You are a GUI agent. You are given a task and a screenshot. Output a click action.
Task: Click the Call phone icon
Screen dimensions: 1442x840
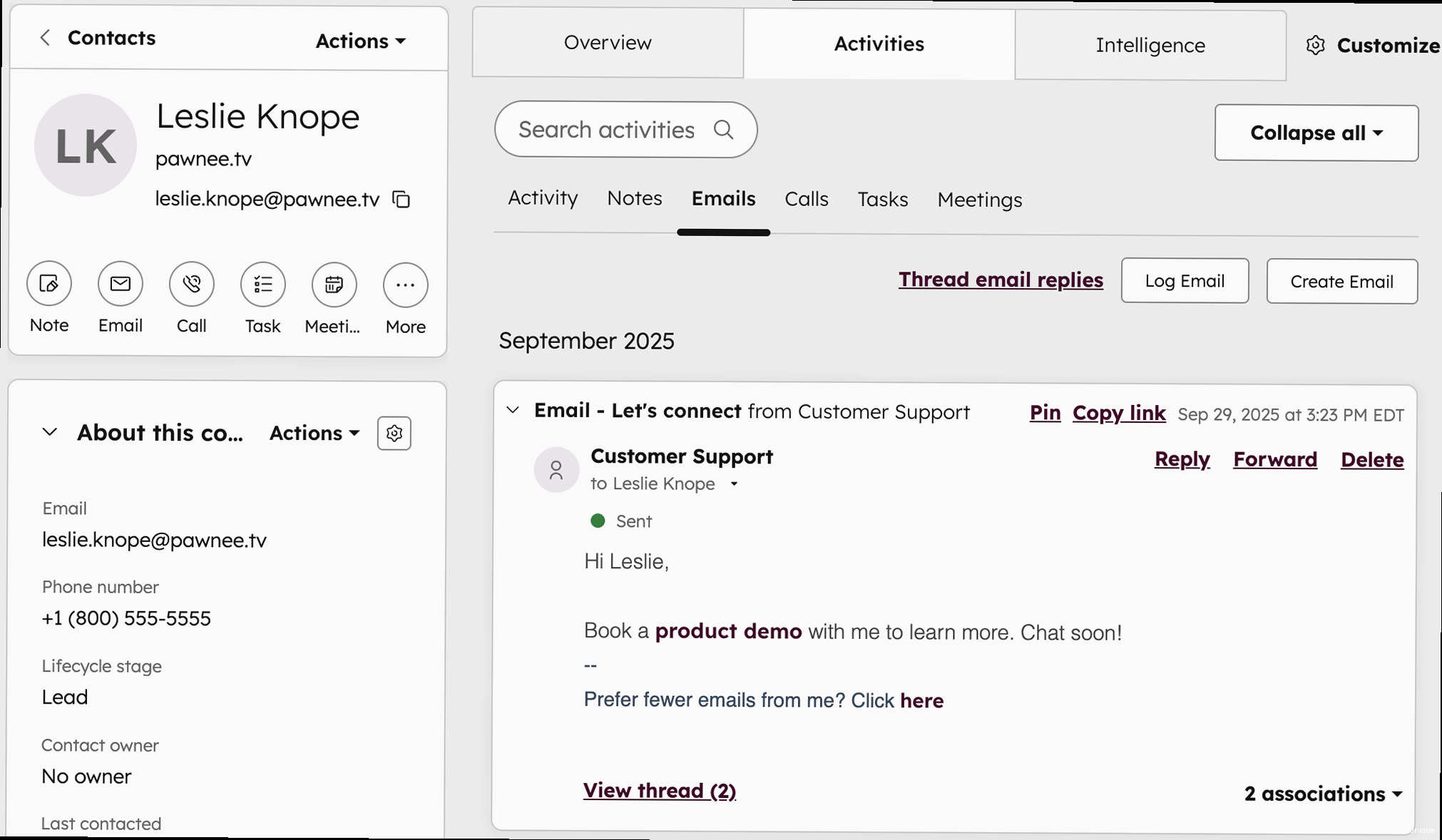[x=192, y=284]
